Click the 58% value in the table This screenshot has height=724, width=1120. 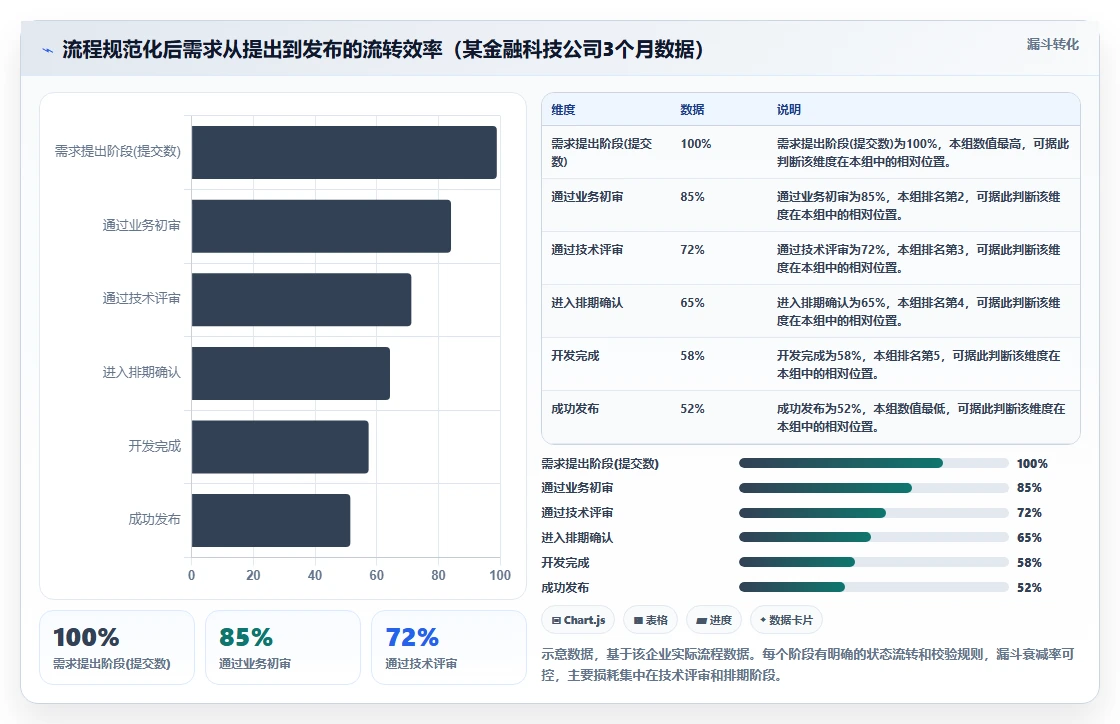coord(692,356)
